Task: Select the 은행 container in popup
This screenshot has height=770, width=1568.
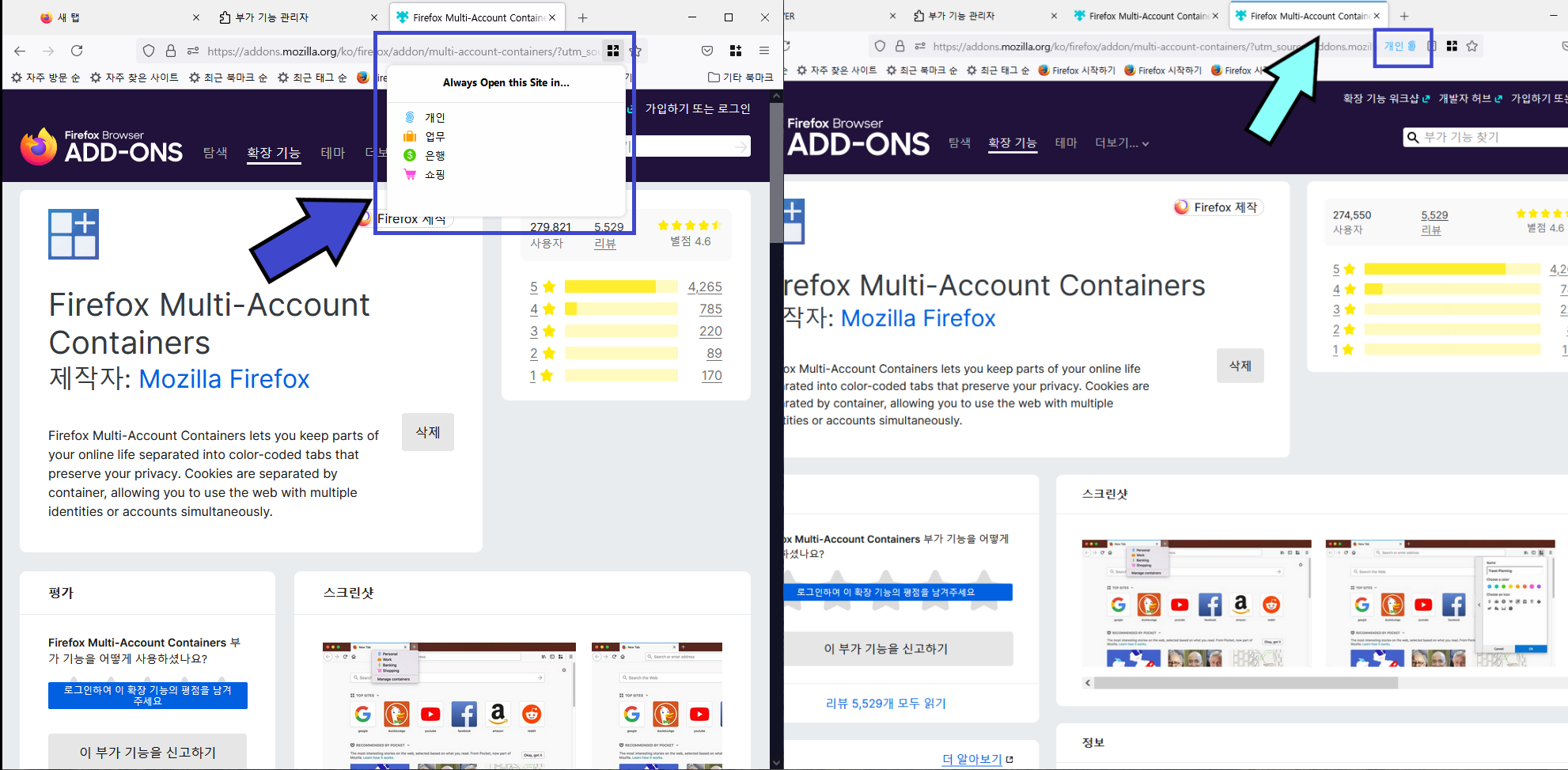Action: click(506, 155)
